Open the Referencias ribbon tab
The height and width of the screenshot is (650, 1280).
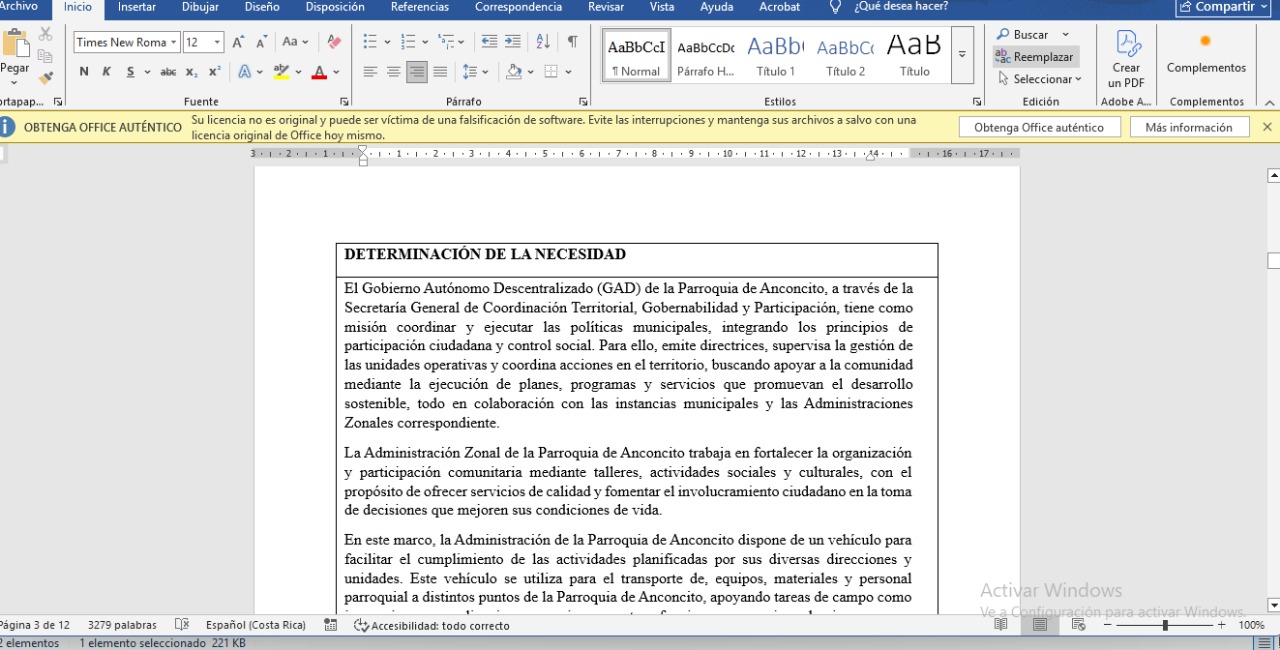[x=419, y=7]
